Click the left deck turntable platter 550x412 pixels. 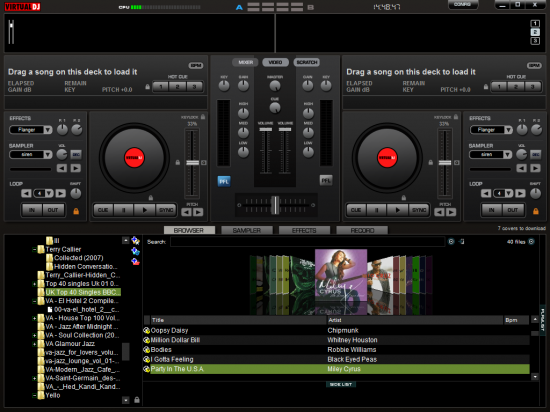coord(134,158)
